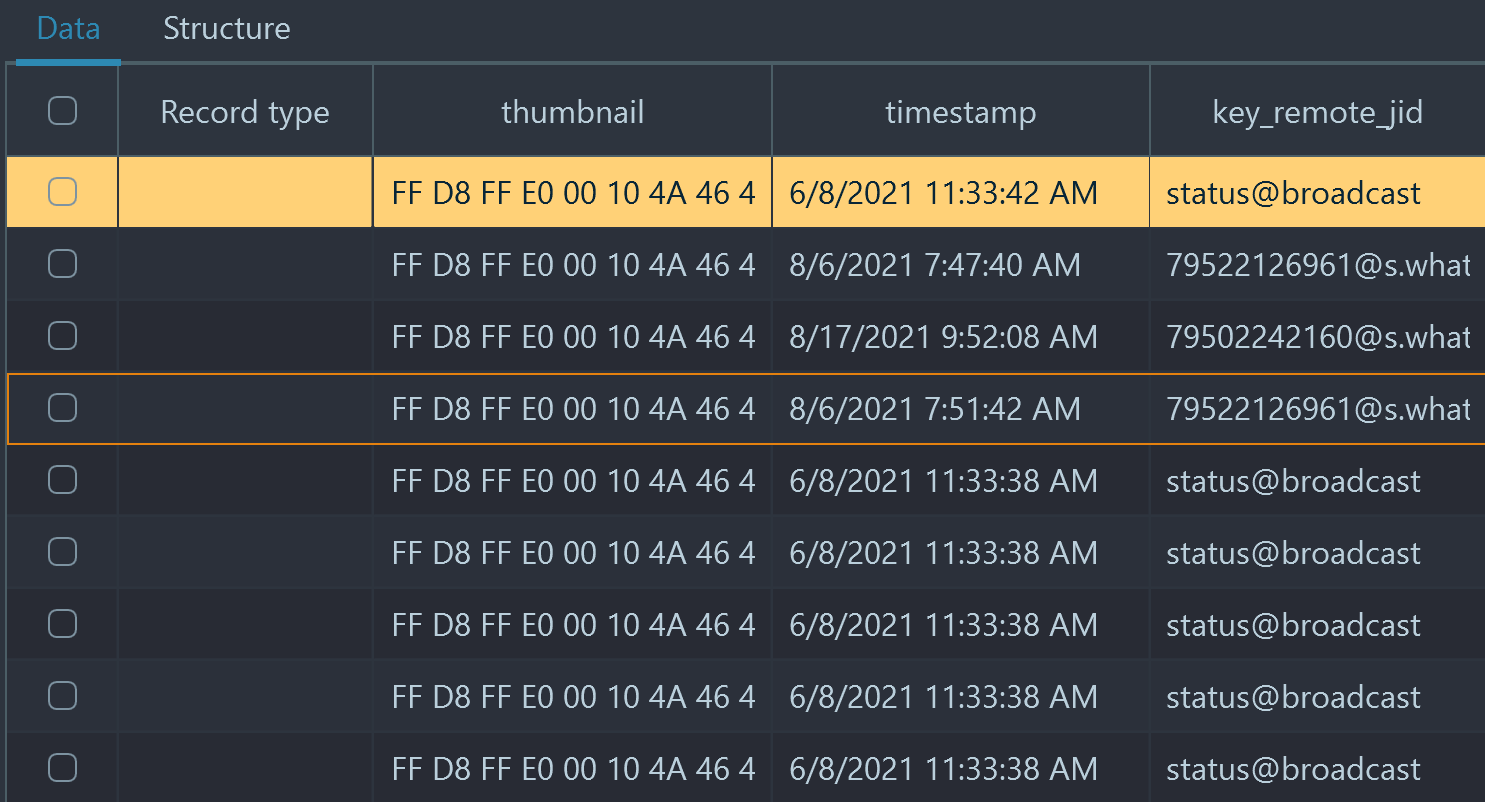
Task: Sort by the timestamp column header
Action: click(x=961, y=111)
